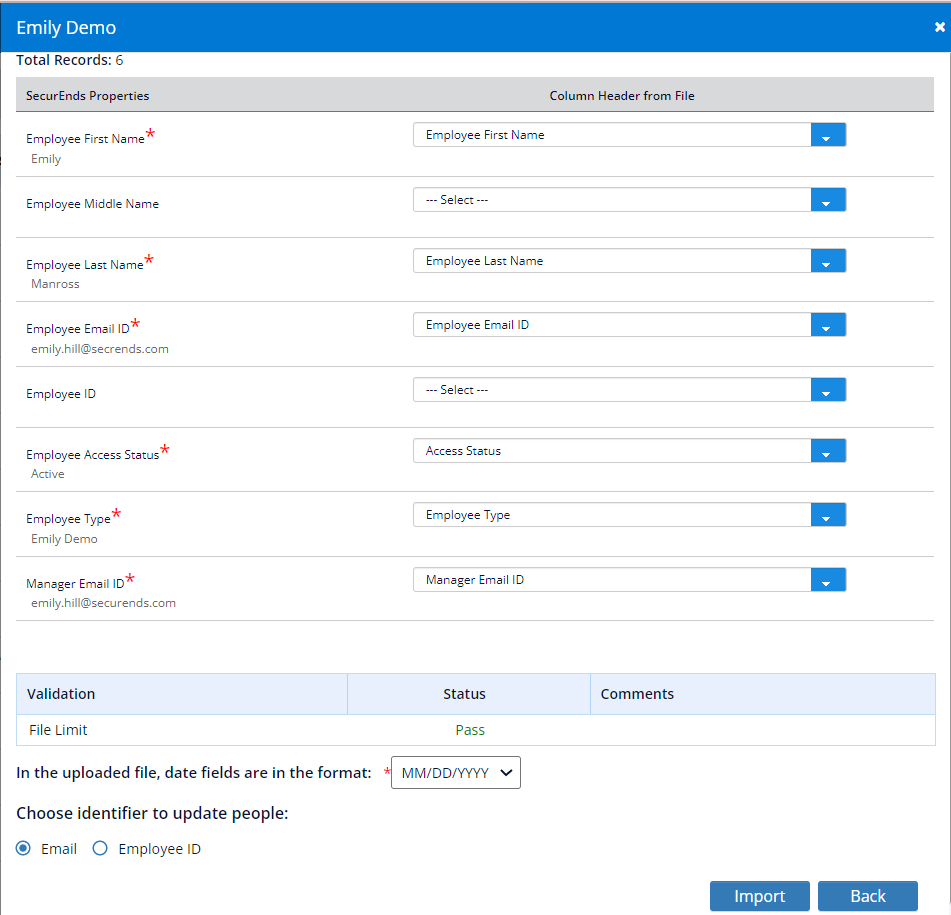This screenshot has height=915, width=951.
Task: Open the Employee ID column dropdown
Action: click(629, 390)
